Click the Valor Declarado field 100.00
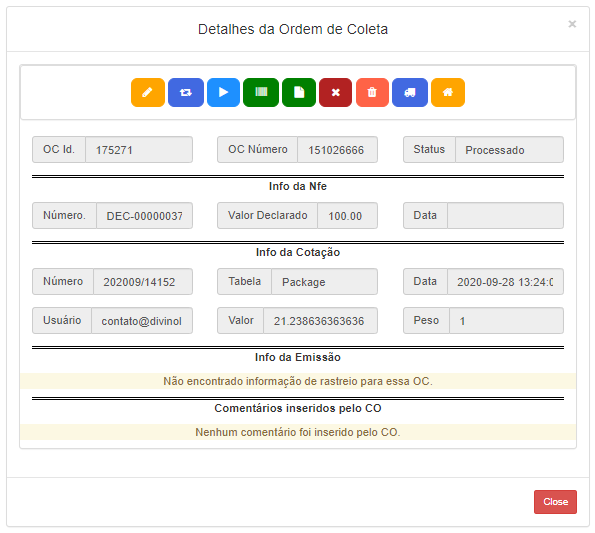This screenshot has height=533, width=595. point(347,216)
